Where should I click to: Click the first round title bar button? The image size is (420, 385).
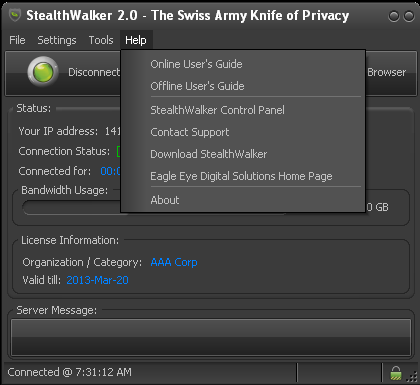[x=394, y=16]
